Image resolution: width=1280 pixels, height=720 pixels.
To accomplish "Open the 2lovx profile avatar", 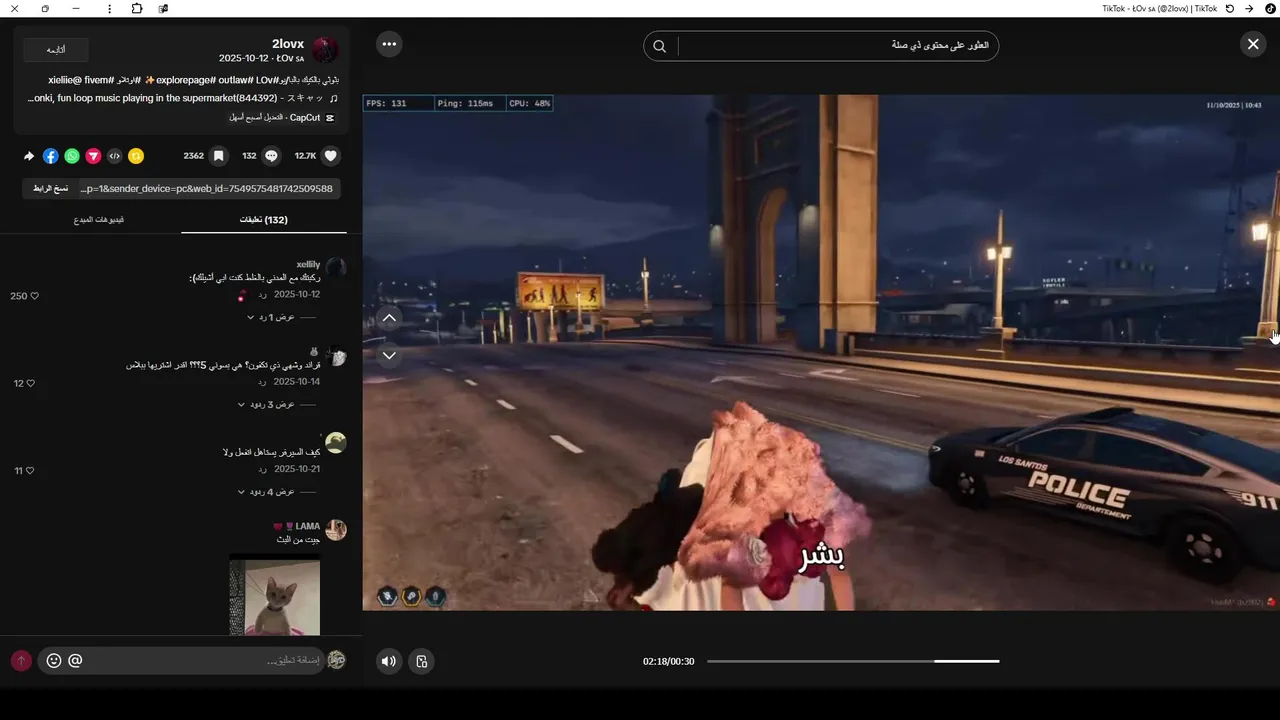I will [x=325, y=50].
